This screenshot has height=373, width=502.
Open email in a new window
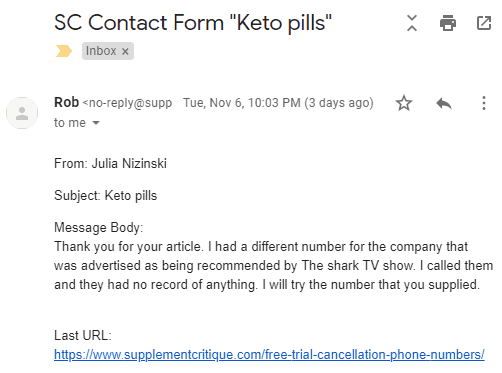(484, 23)
